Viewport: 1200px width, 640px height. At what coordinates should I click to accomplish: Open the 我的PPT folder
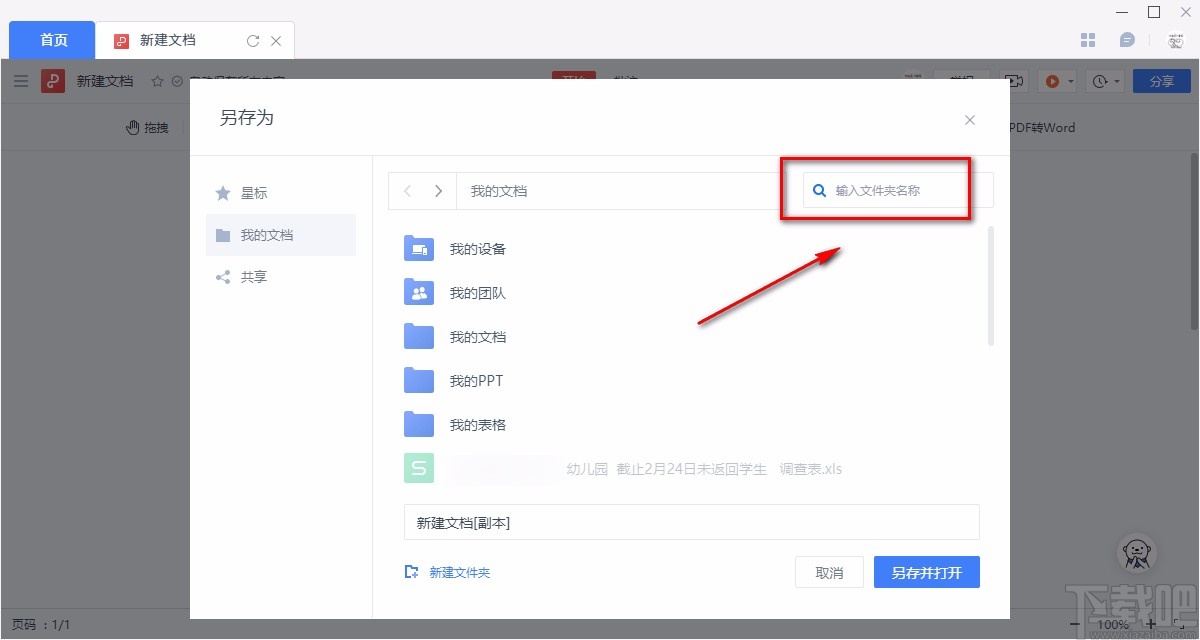(475, 381)
